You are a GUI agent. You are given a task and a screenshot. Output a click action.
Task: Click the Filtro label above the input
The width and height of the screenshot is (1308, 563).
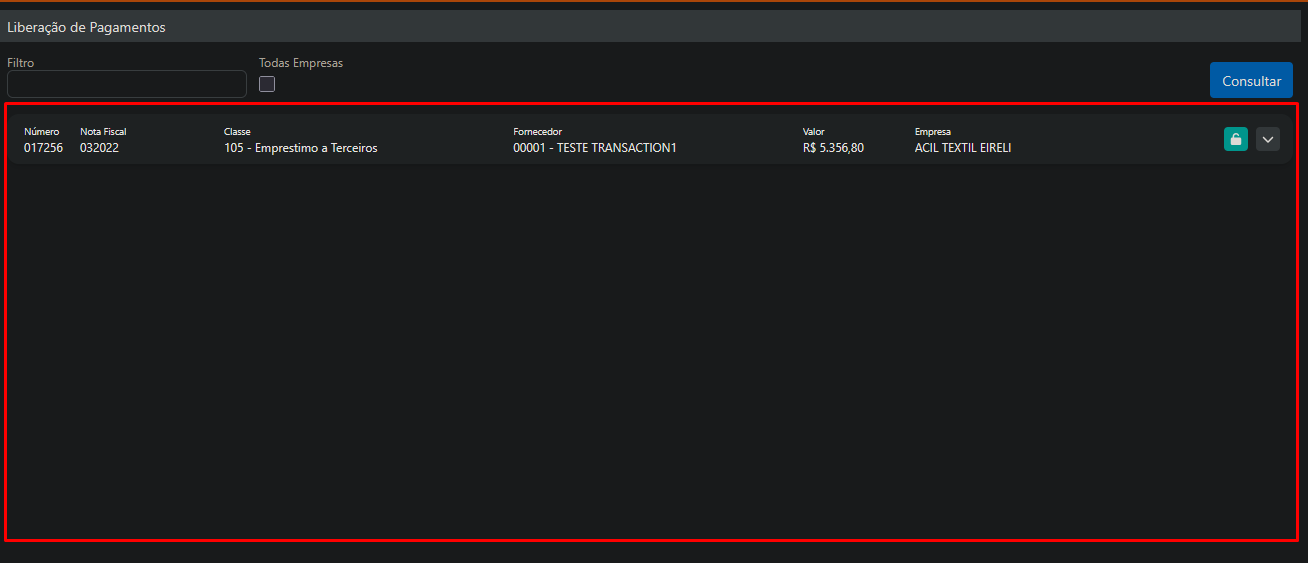(x=20, y=63)
